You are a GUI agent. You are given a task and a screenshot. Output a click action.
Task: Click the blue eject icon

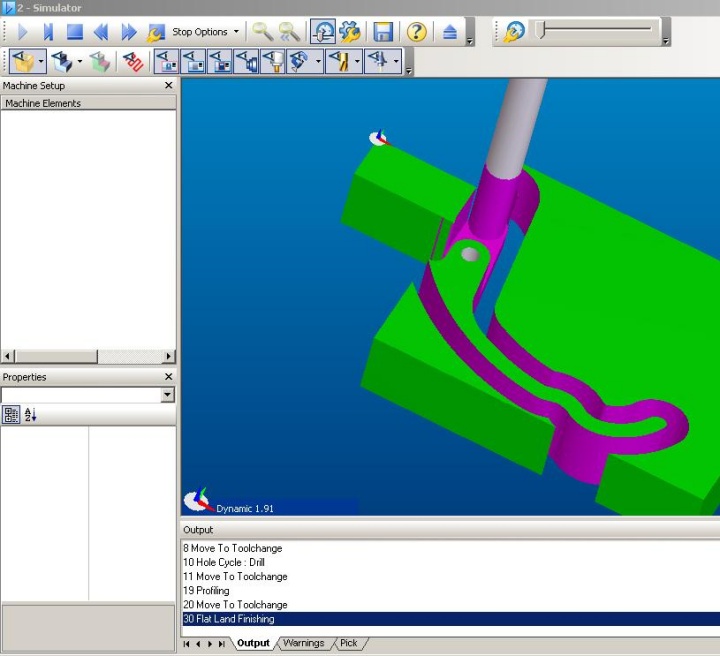point(450,32)
